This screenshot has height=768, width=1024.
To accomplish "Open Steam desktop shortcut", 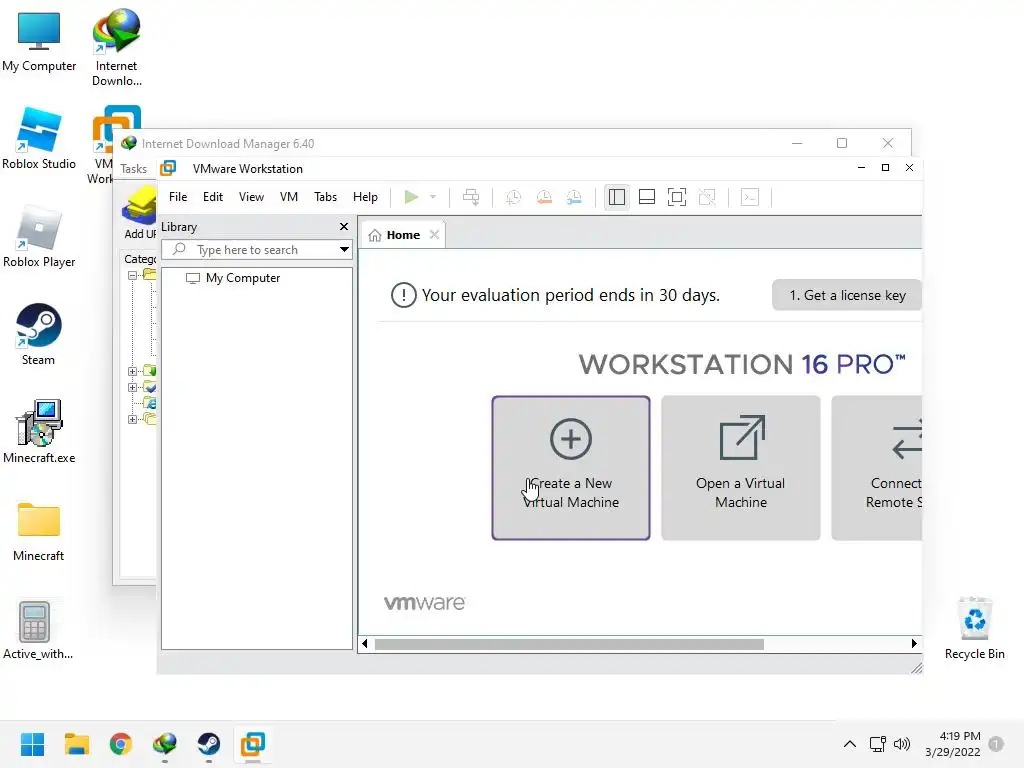I will 39,334.
